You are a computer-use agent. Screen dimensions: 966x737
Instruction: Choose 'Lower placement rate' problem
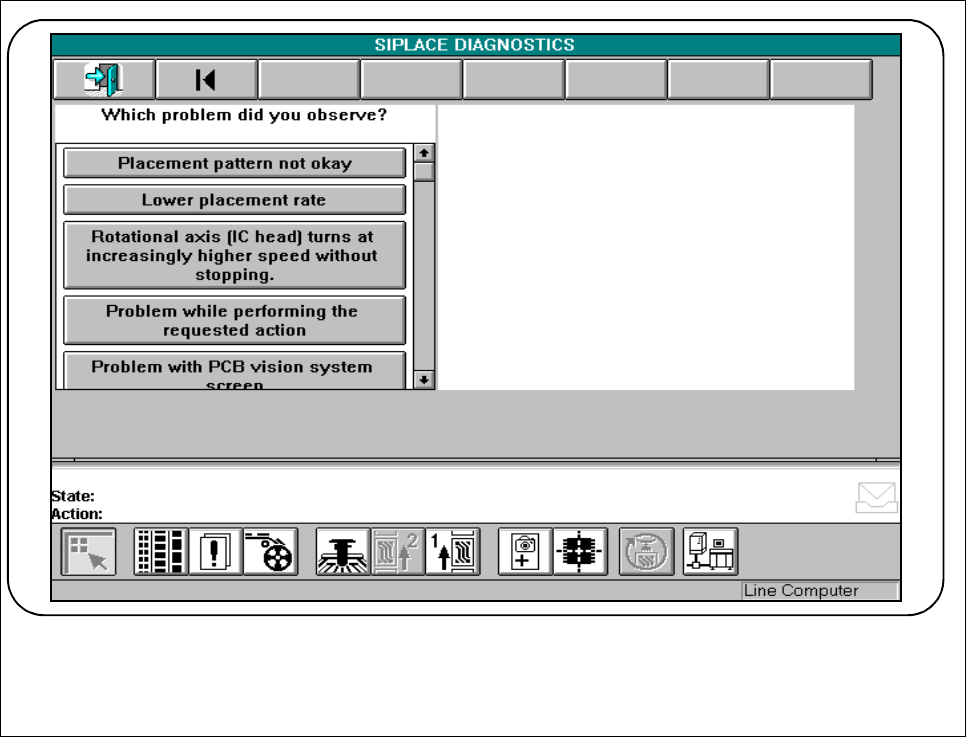[x=235, y=200]
